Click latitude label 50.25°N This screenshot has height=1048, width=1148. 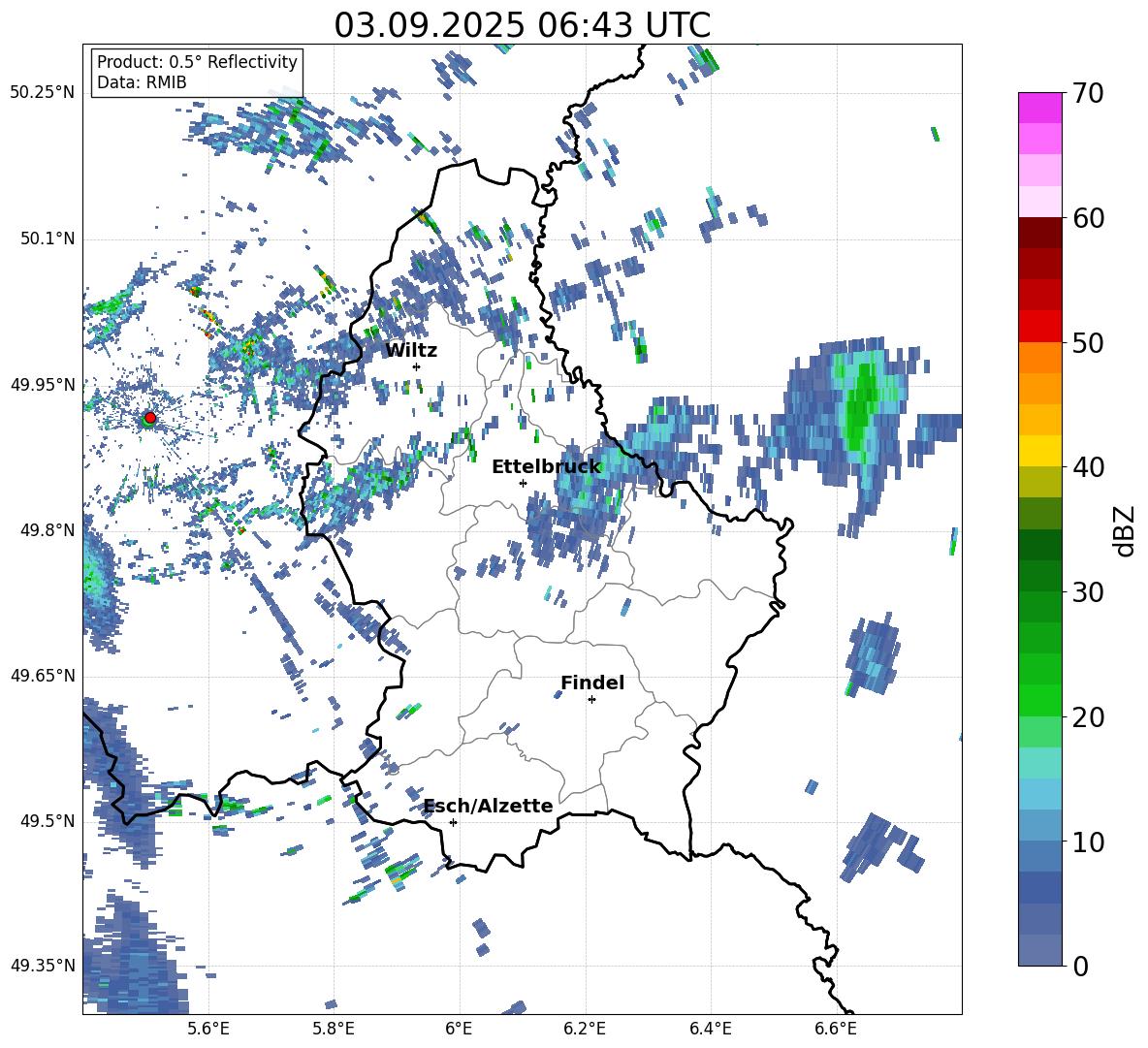(x=43, y=93)
